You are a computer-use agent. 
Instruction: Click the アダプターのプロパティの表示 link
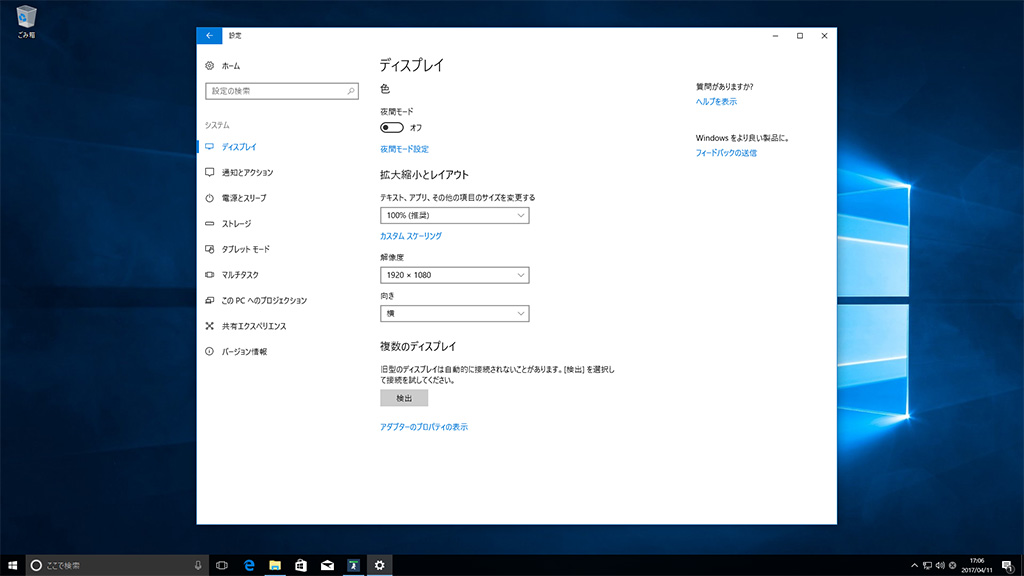[424, 427]
